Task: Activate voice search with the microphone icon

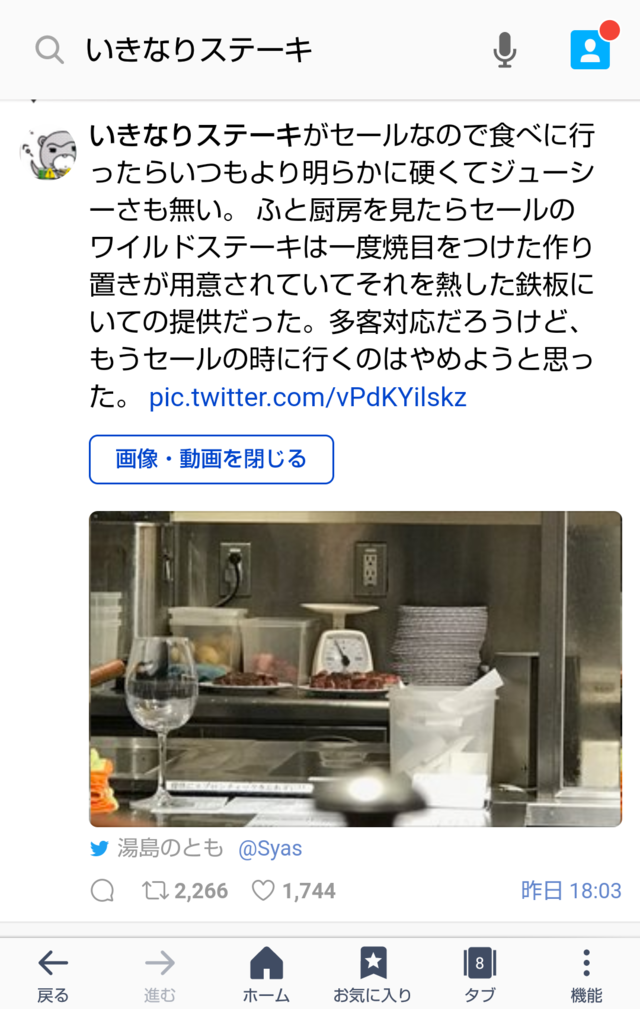Action: click(x=505, y=50)
